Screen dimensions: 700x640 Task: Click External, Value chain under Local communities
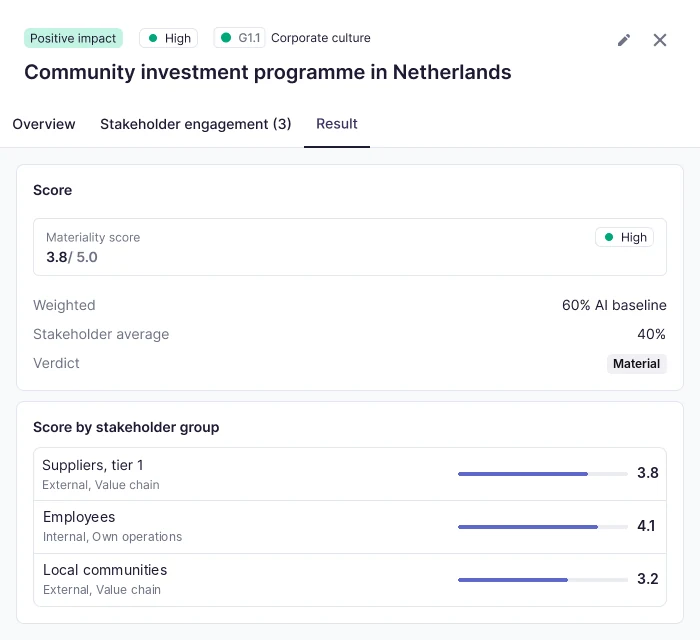102,590
